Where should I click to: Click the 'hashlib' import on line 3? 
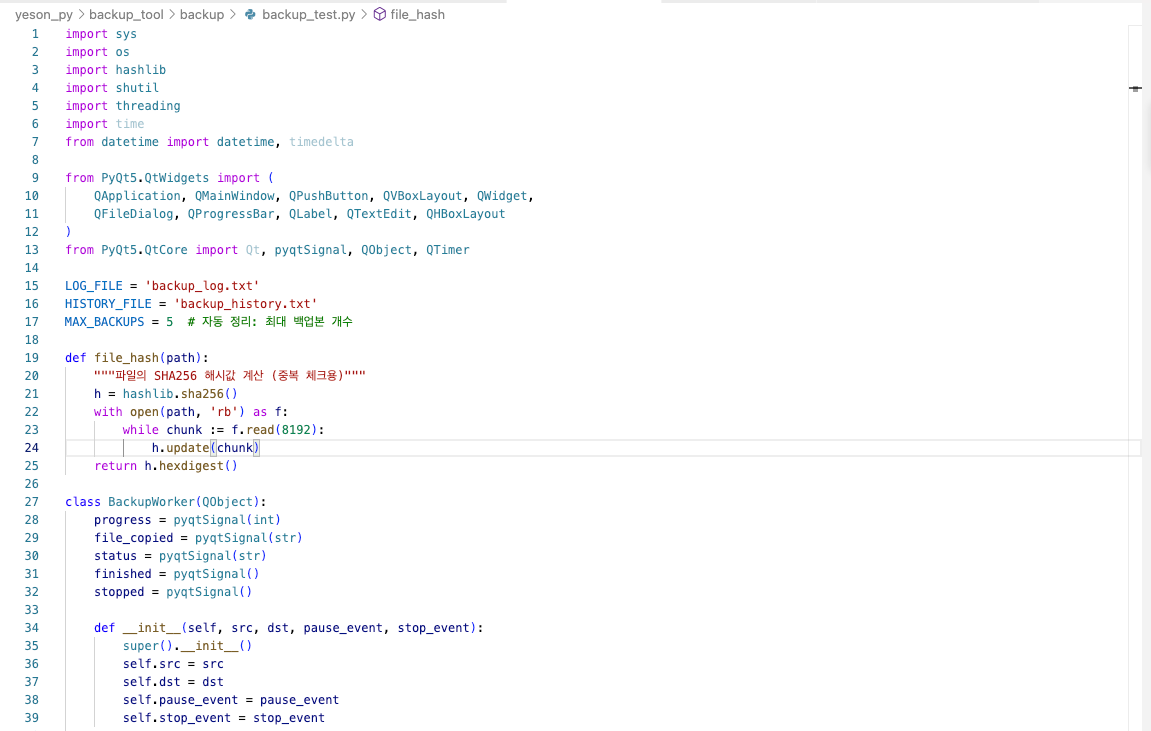click(140, 70)
